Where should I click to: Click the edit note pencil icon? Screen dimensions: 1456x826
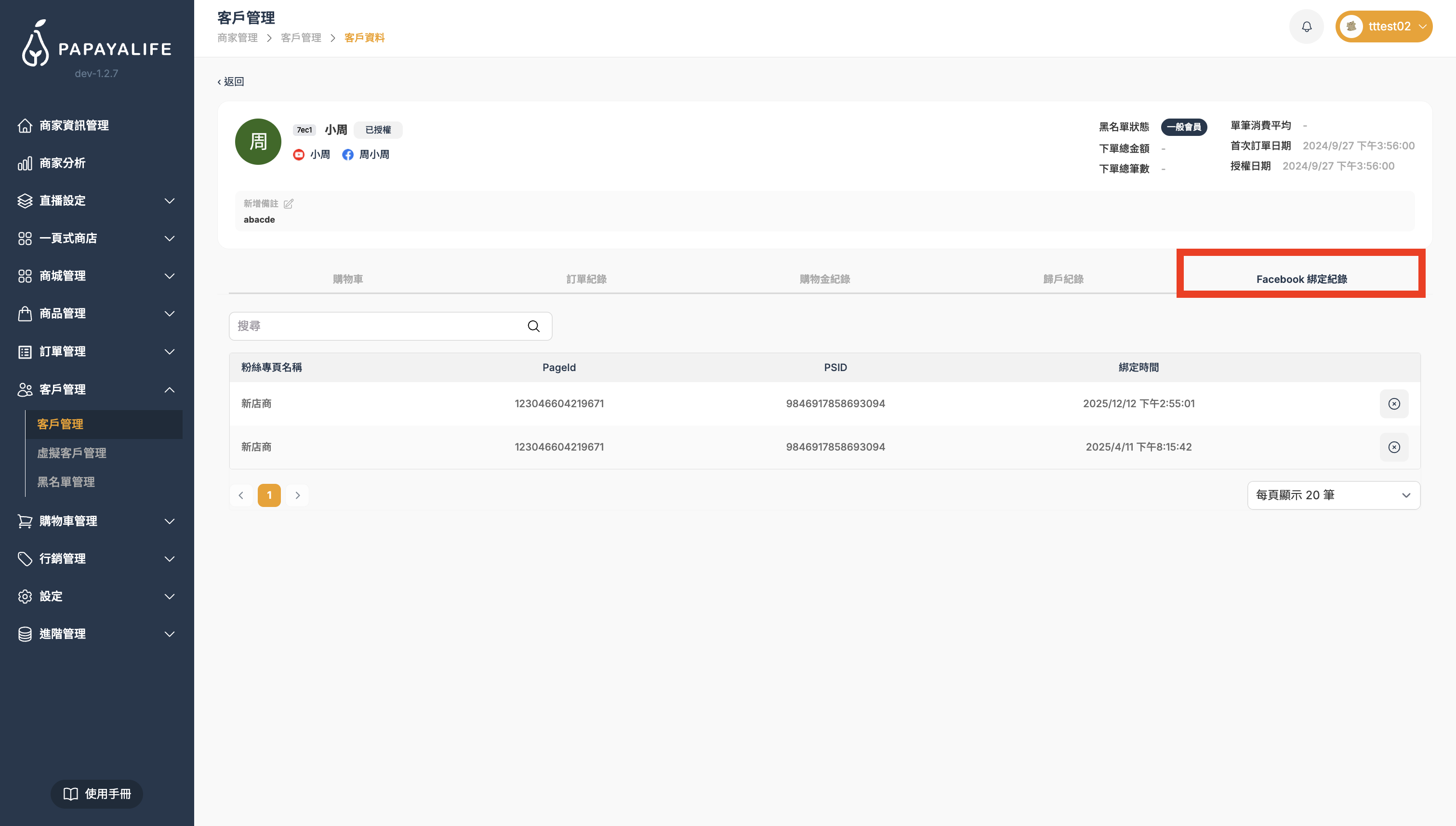tap(289, 204)
